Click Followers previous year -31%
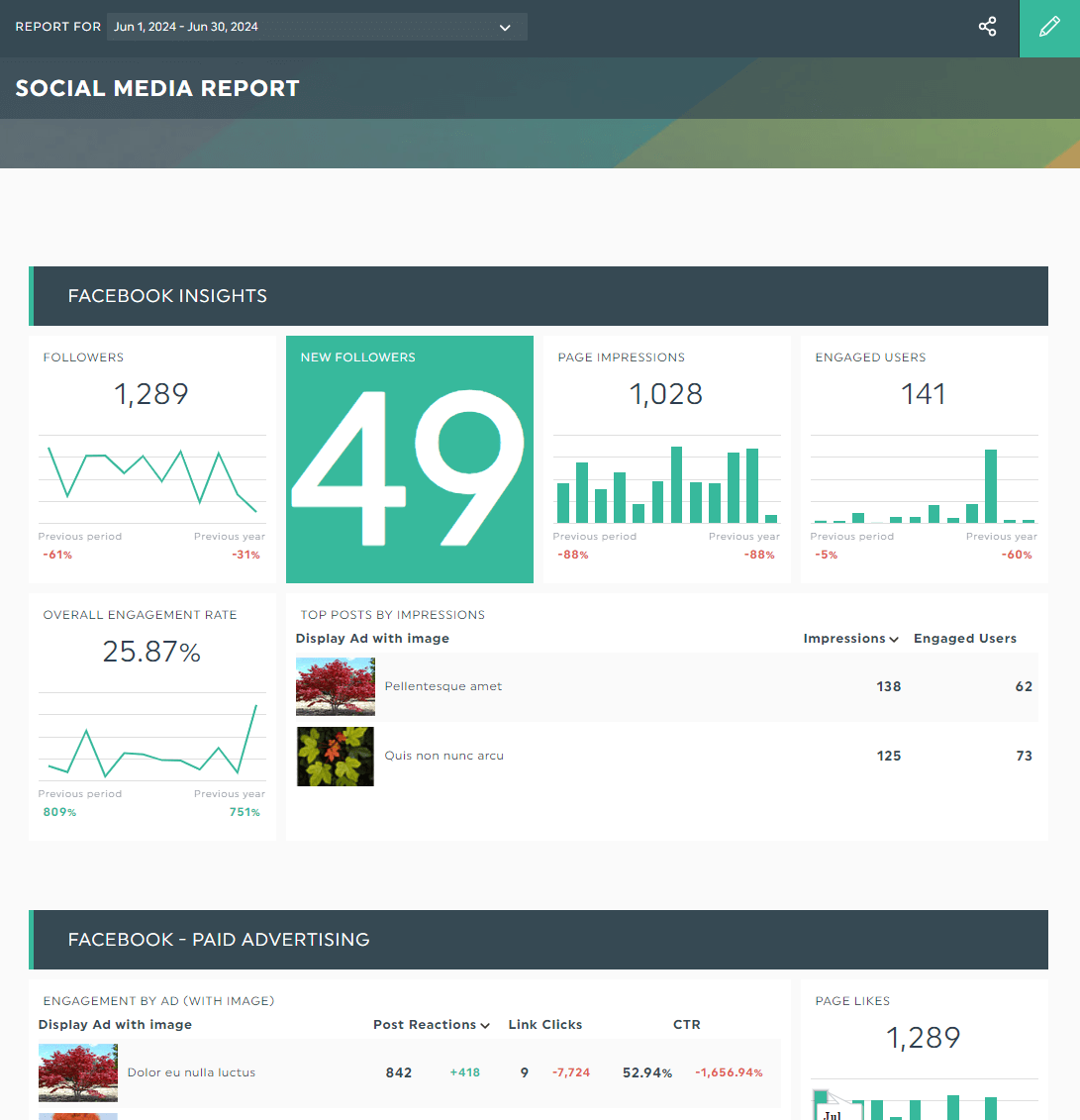Viewport: 1080px width, 1120px height. click(x=245, y=555)
